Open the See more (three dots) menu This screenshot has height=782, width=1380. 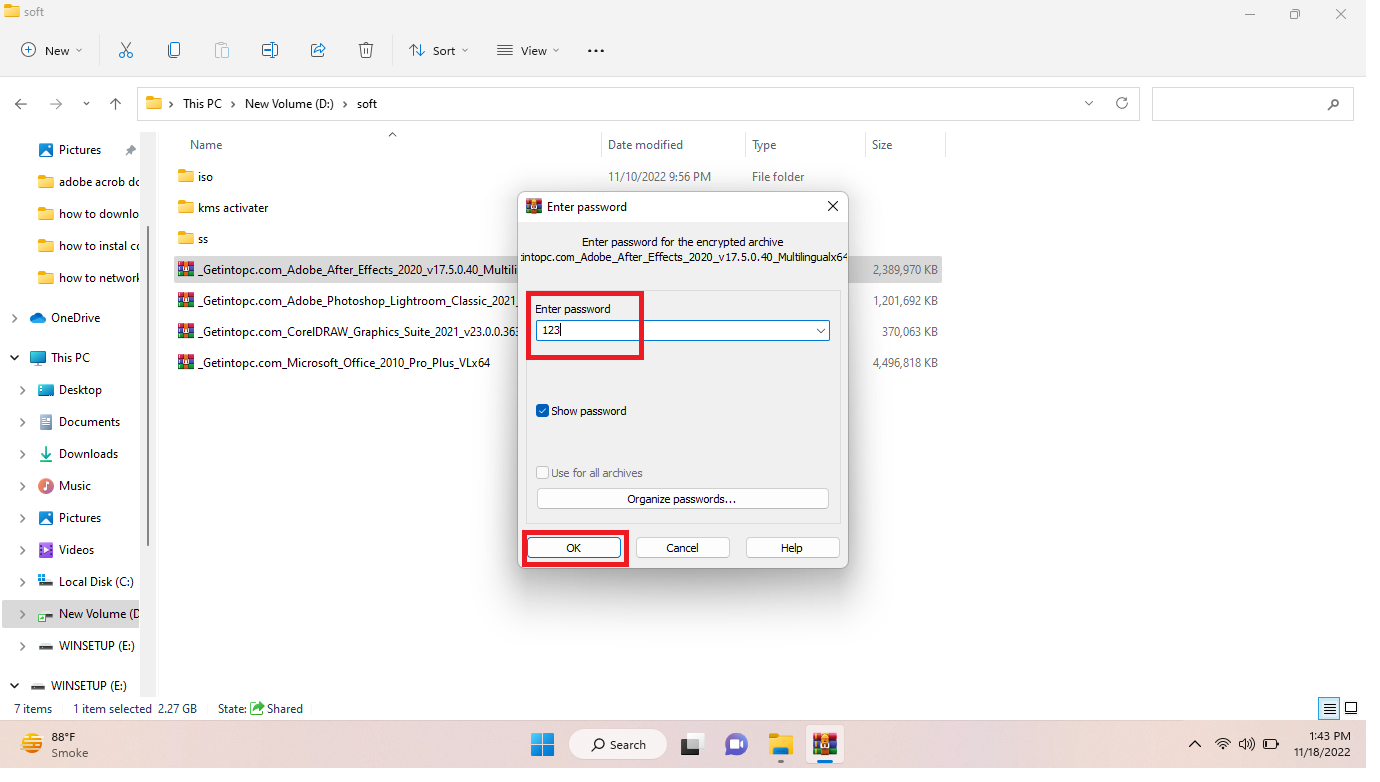tap(596, 50)
